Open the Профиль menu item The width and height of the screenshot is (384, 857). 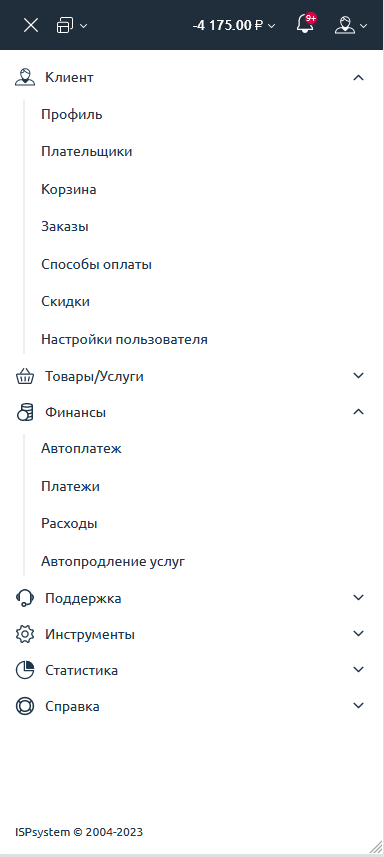(x=72, y=114)
